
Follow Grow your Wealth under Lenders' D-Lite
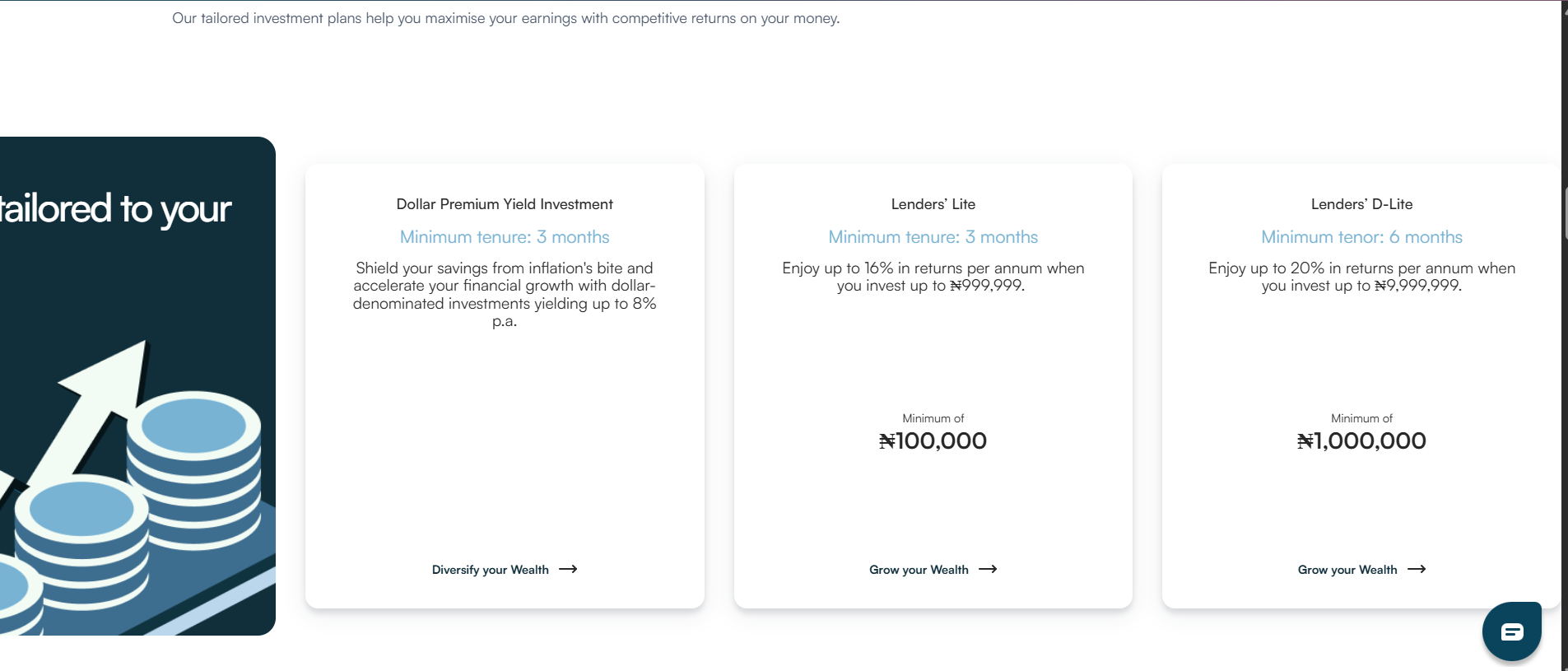point(1347,570)
